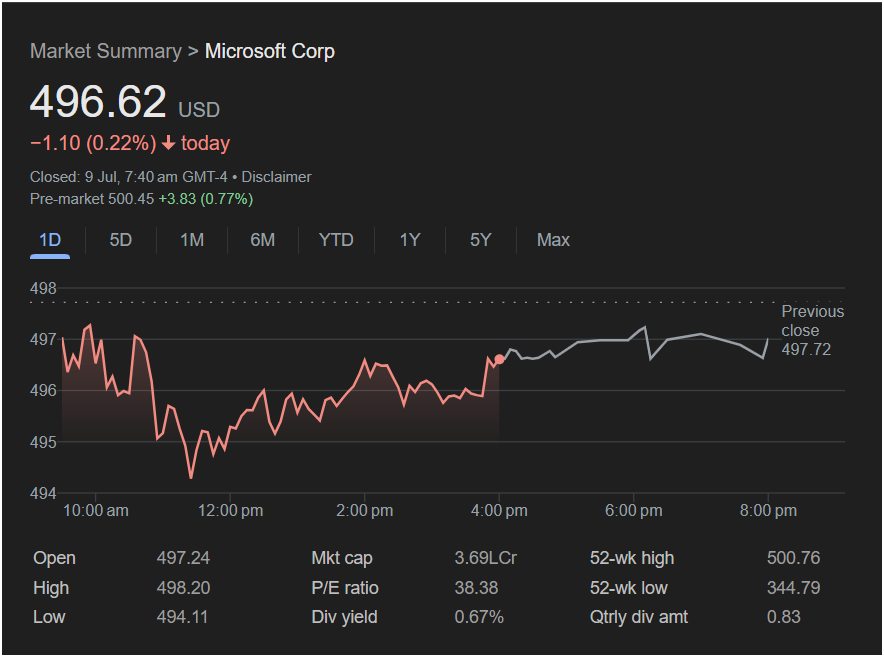Screen dimensions: 884x657
Task: Open the 1M chart range
Action: pos(192,240)
